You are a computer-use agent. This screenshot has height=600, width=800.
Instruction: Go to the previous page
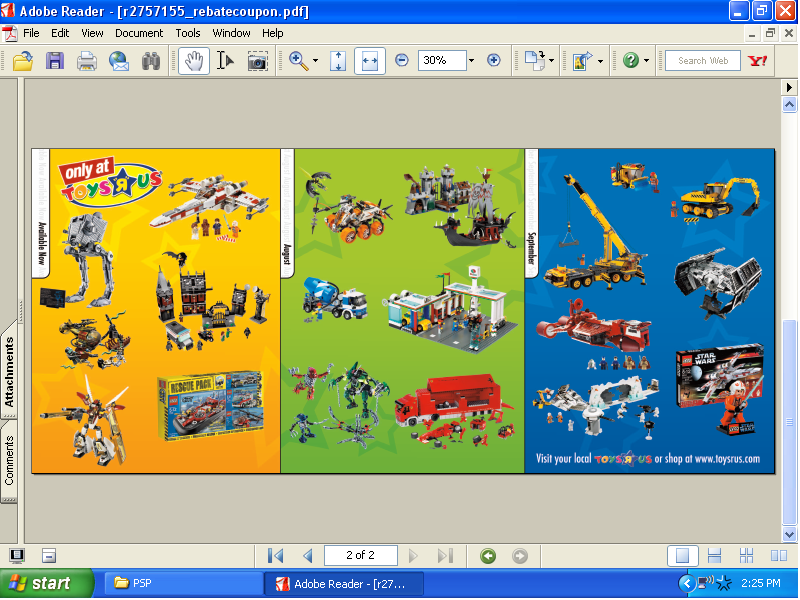[308, 556]
